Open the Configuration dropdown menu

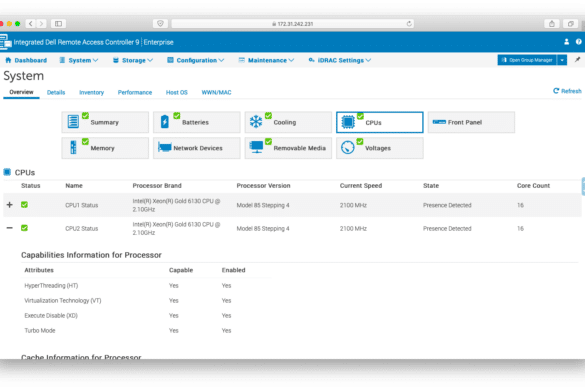[195, 60]
